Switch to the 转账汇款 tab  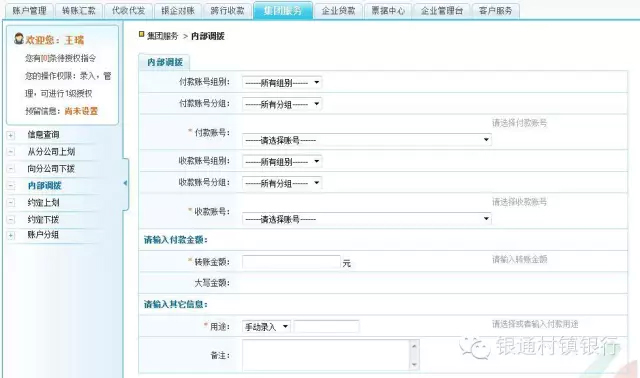(x=79, y=11)
